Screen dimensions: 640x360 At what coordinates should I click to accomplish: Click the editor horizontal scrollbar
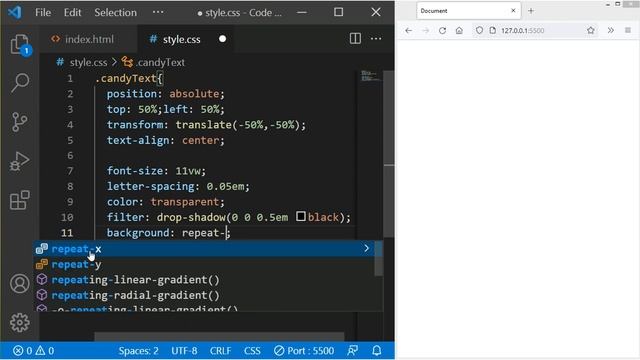pos(220,336)
